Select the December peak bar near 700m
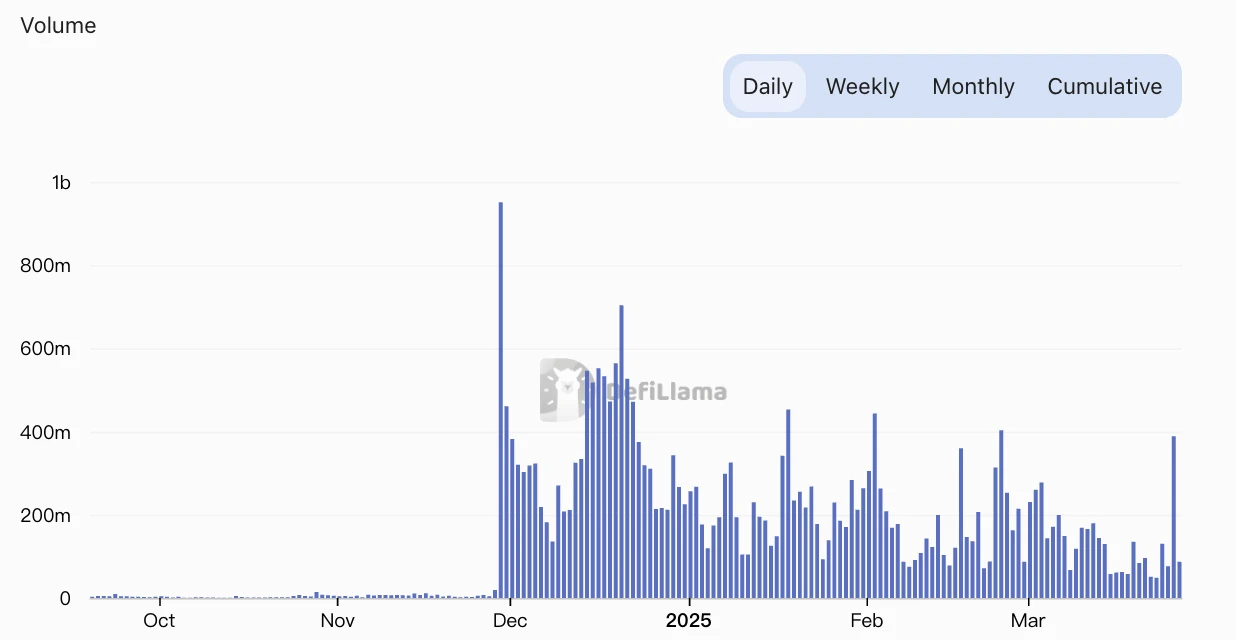The image size is (1236, 640). click(621, 450)
